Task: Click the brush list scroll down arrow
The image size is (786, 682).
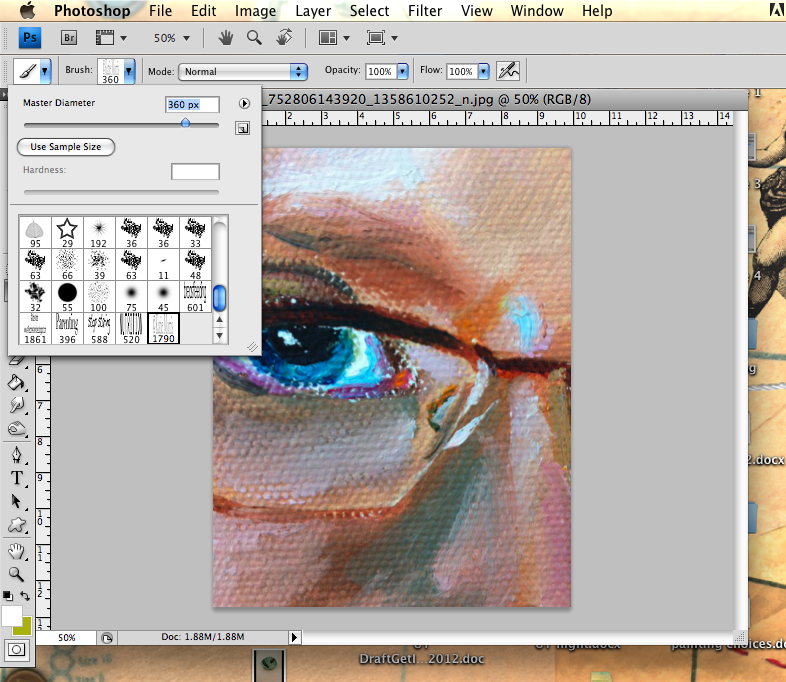Action: [220, 336]
